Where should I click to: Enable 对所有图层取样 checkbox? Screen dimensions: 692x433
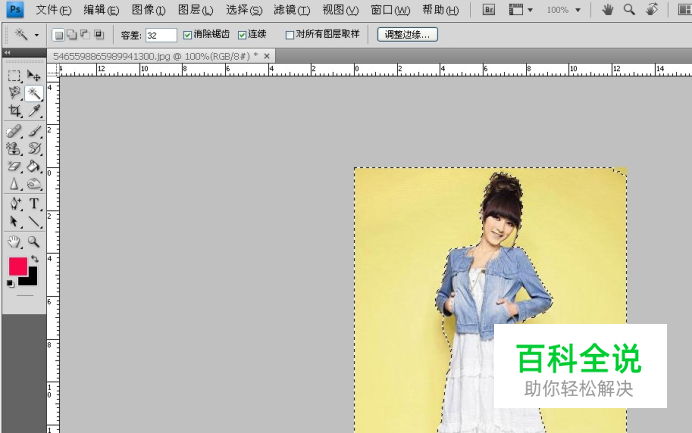tap(290, 35)
